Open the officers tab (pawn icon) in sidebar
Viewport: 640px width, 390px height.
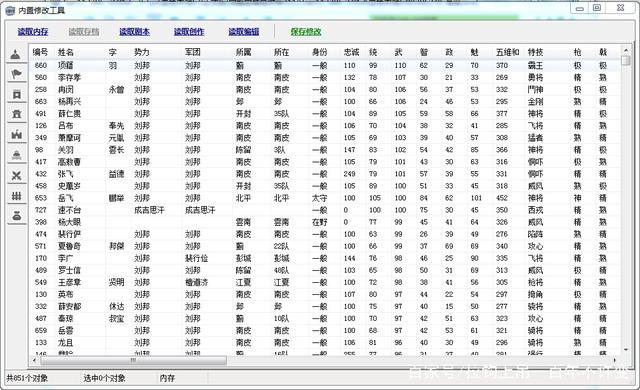16,54
